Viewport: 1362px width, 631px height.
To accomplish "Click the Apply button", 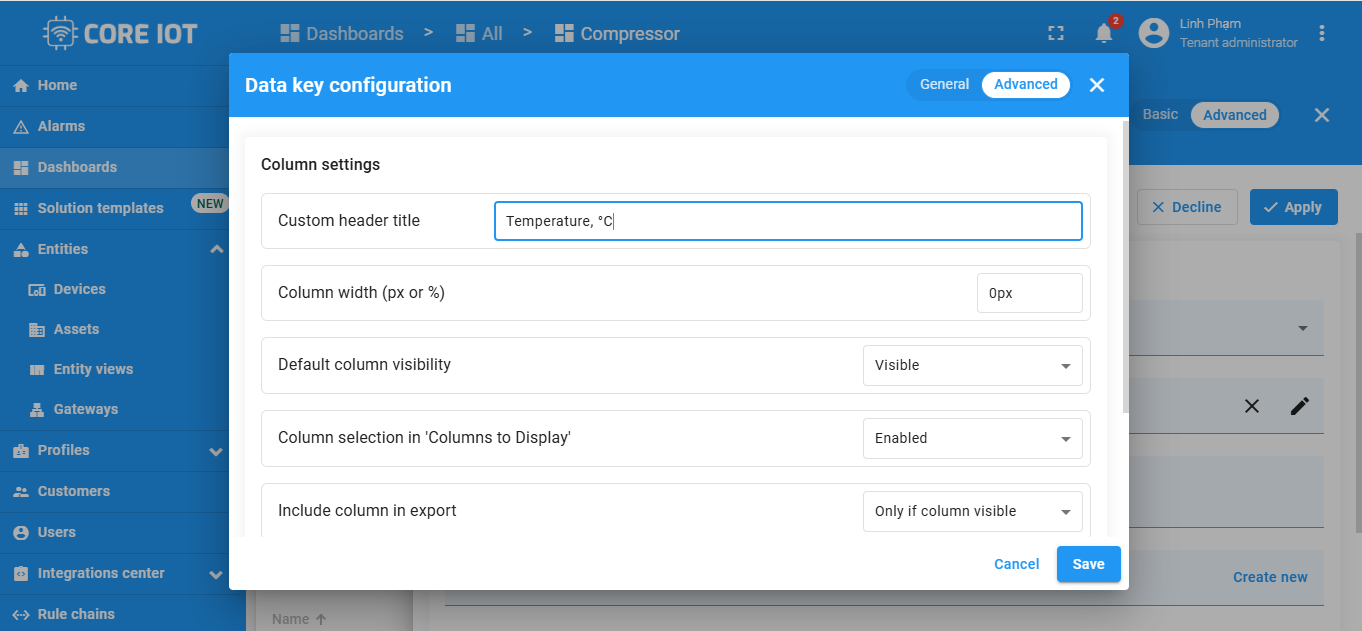I will point(1293,207).
